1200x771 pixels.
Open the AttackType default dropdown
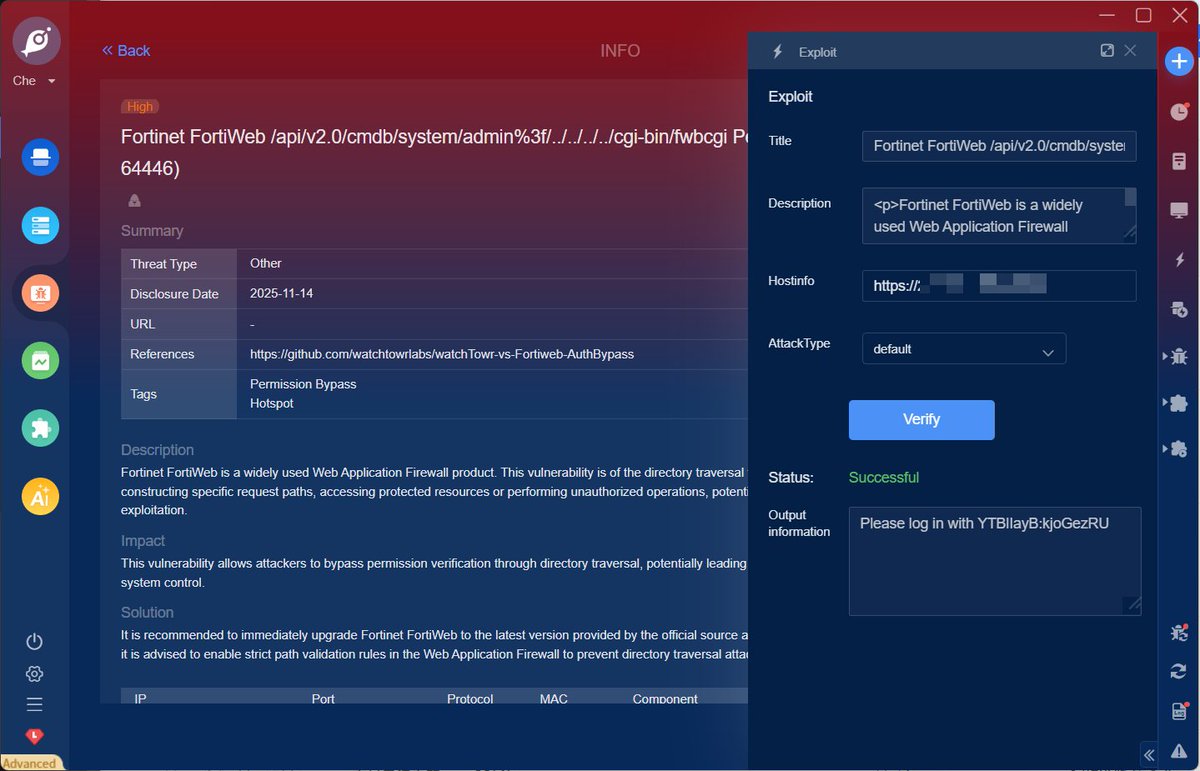pos(964,349)
